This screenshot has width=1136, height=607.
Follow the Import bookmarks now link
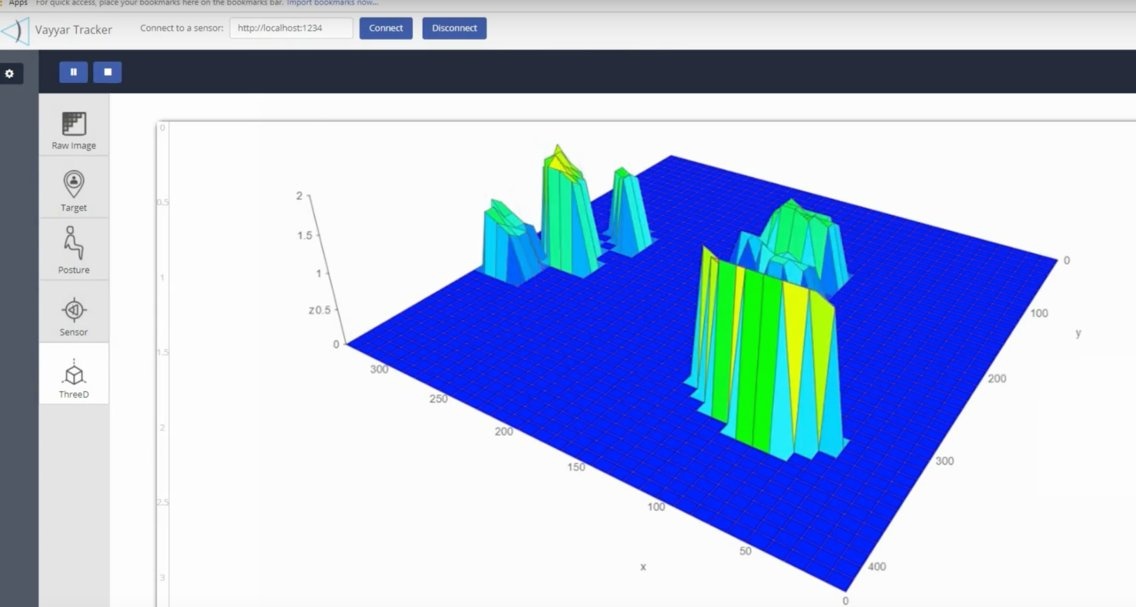click(x=332, y=3)
